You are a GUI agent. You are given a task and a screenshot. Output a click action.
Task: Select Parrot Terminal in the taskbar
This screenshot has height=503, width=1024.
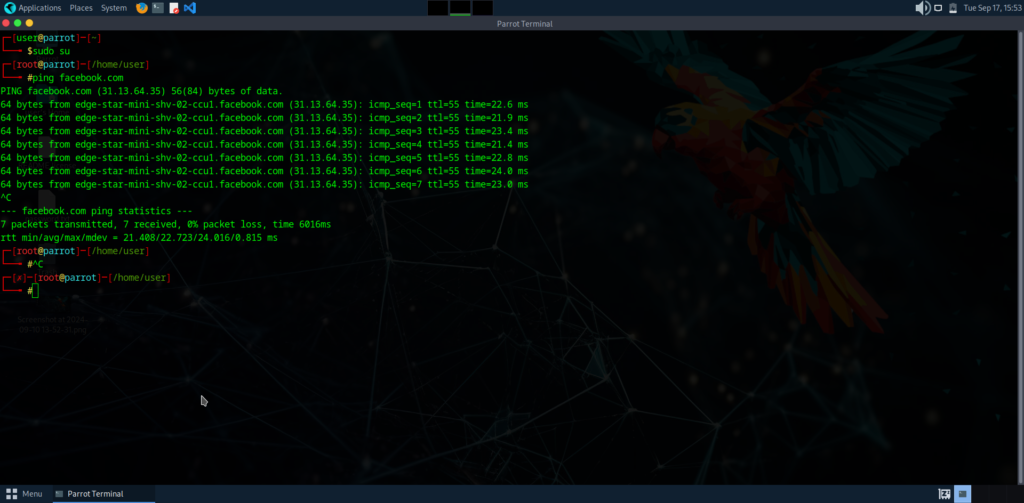point(103,494)
